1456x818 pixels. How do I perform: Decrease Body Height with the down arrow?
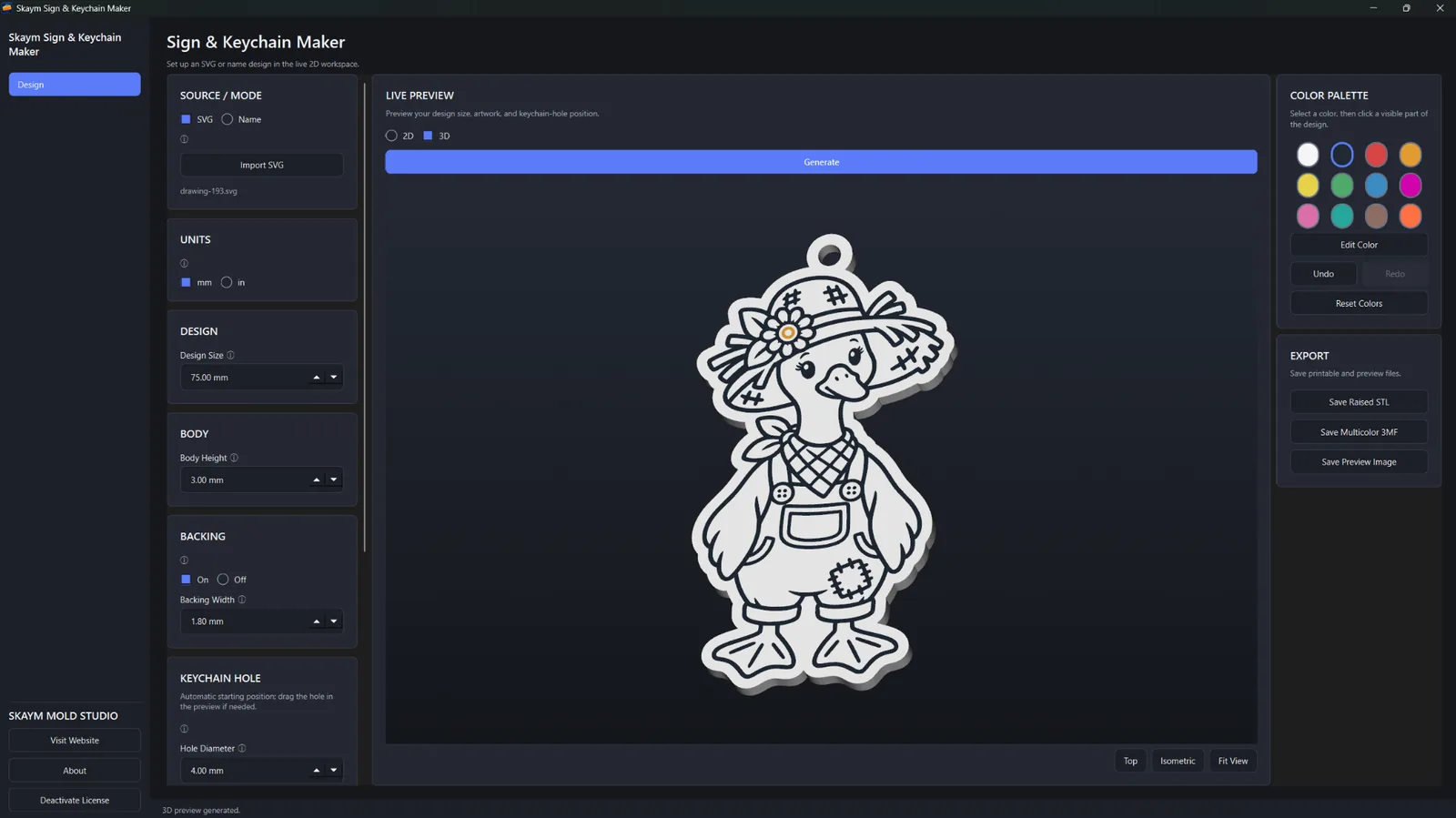[x=334, y=480]
